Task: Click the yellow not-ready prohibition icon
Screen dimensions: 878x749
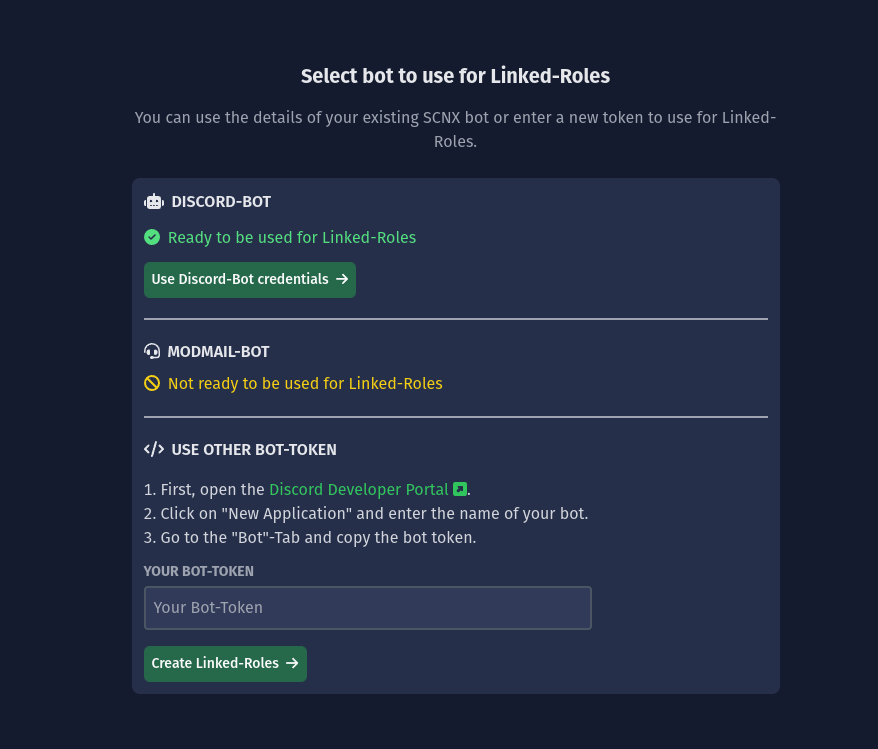Action: [152, 383]
